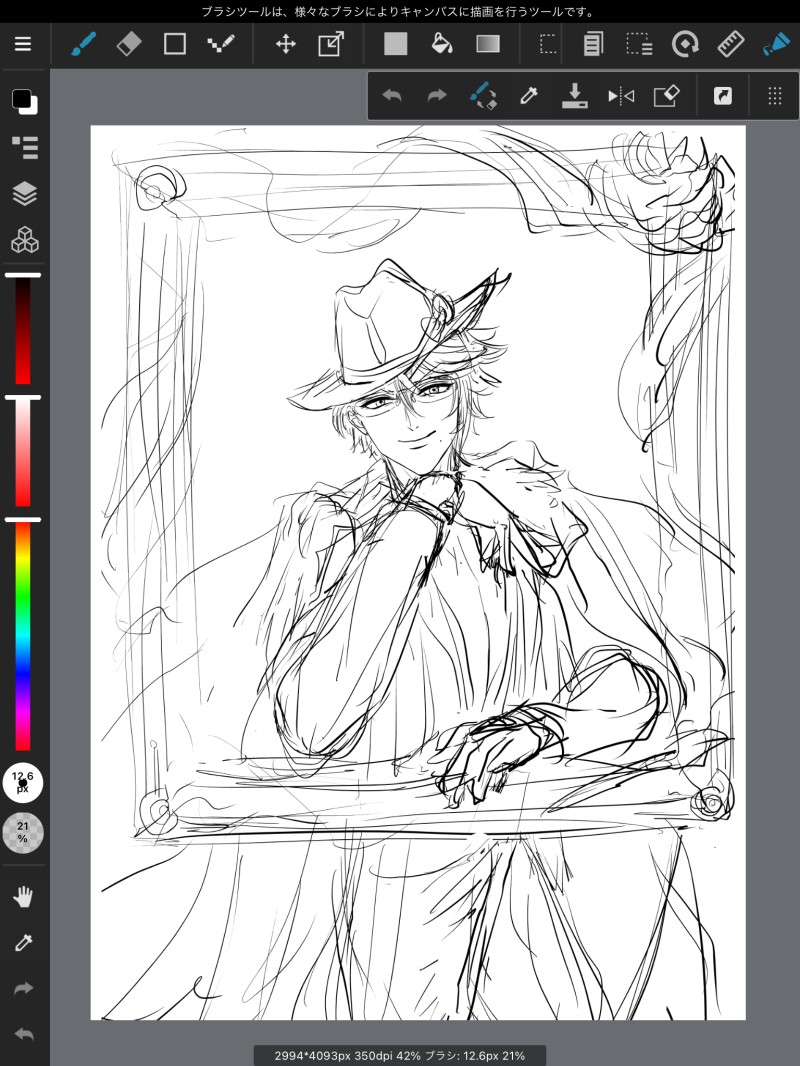The height and width of the screenshot is (1066, 800).
Task: Select the Fill rectangle tool
Action: pyautogui.click(x=395, y=44)
